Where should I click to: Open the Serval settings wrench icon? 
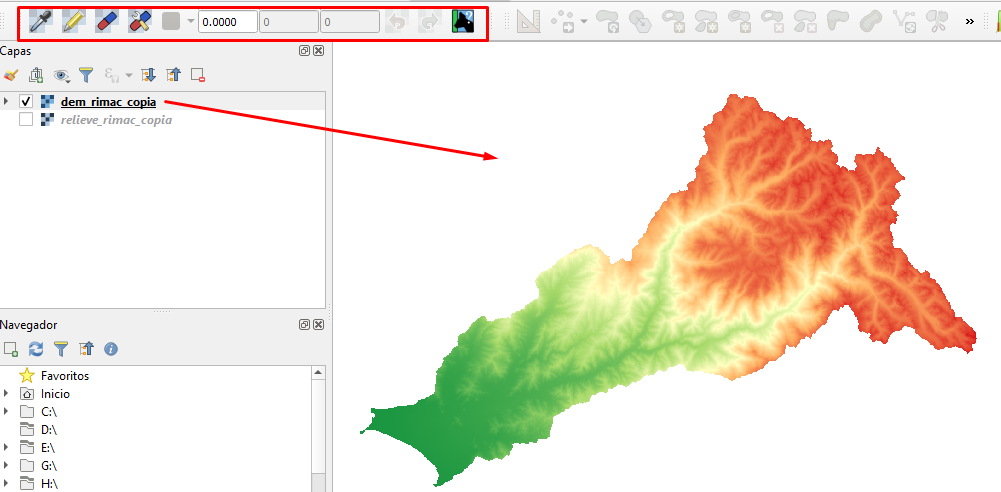pos(140,21)
